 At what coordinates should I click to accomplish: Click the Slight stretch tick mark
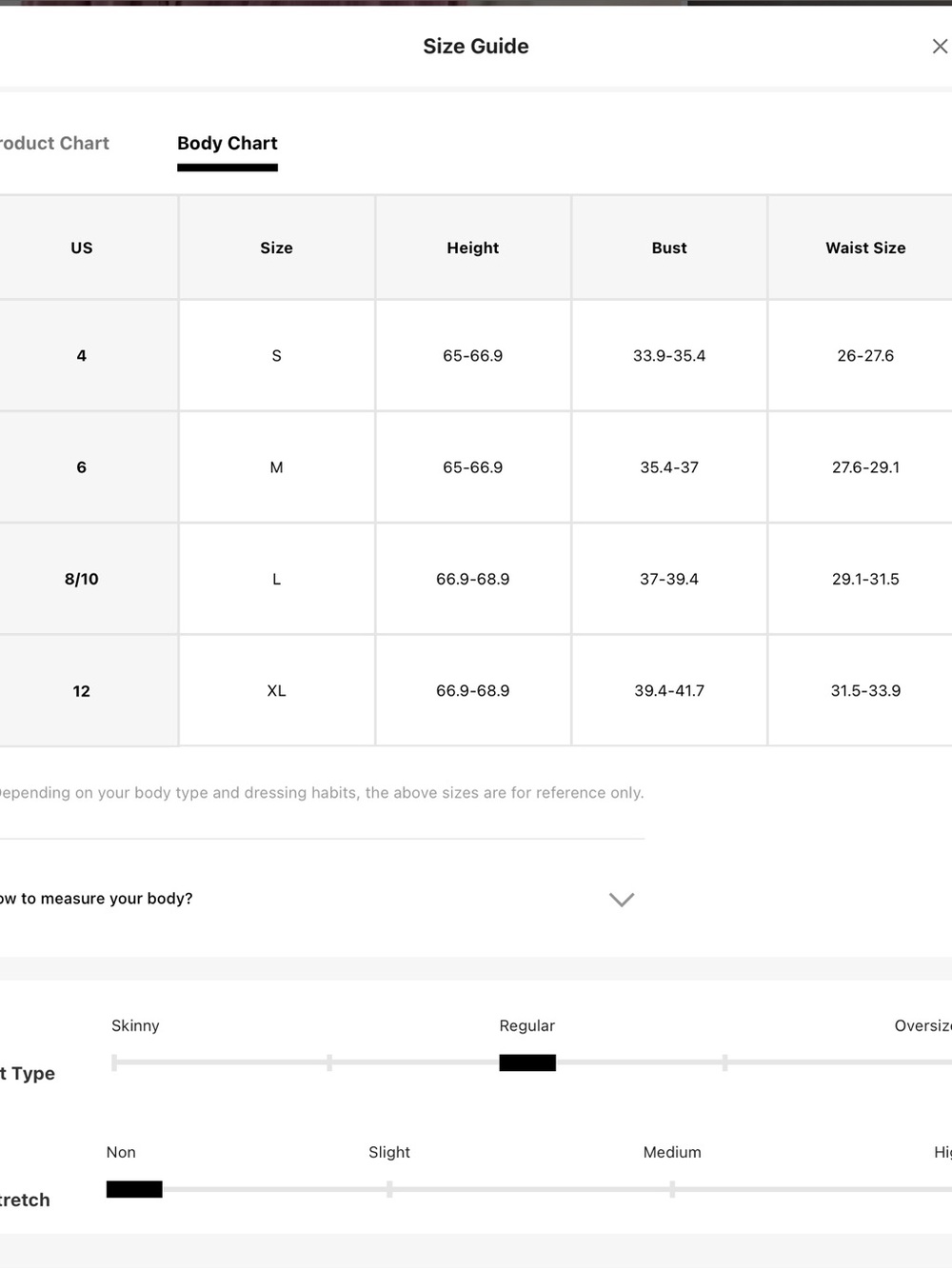click(389, 1189)
